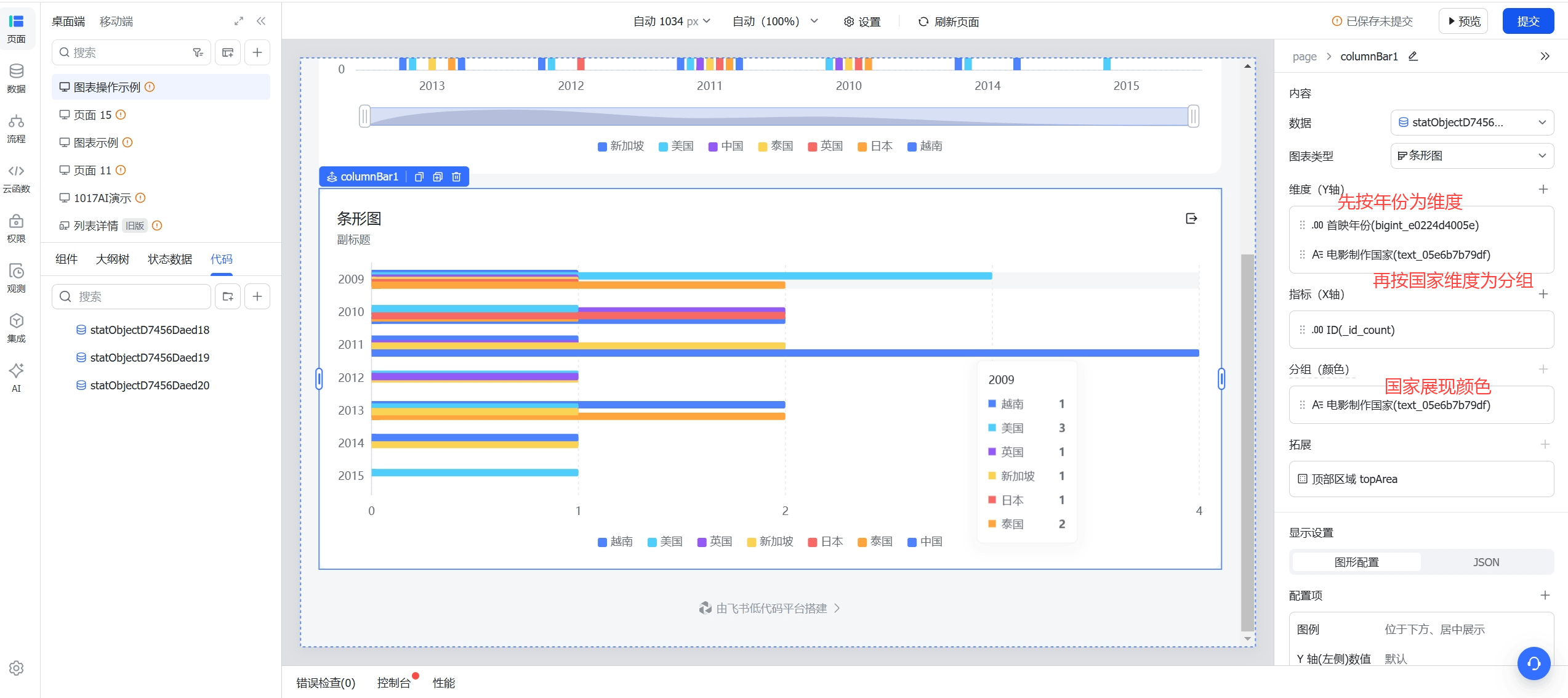The image size is (1568, 698).
Task: Toggle 新加坡 in the upper chart legend
Action: [621, 146]
